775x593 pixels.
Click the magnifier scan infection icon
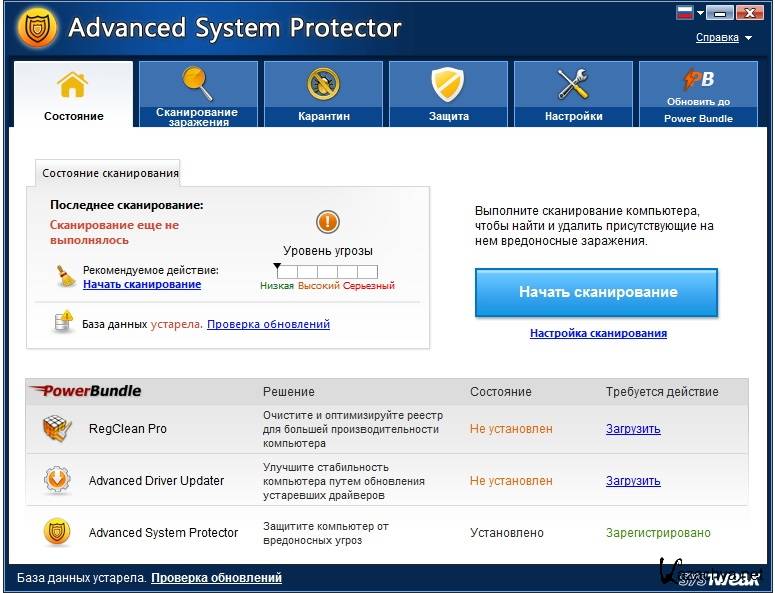pos(197,82)
